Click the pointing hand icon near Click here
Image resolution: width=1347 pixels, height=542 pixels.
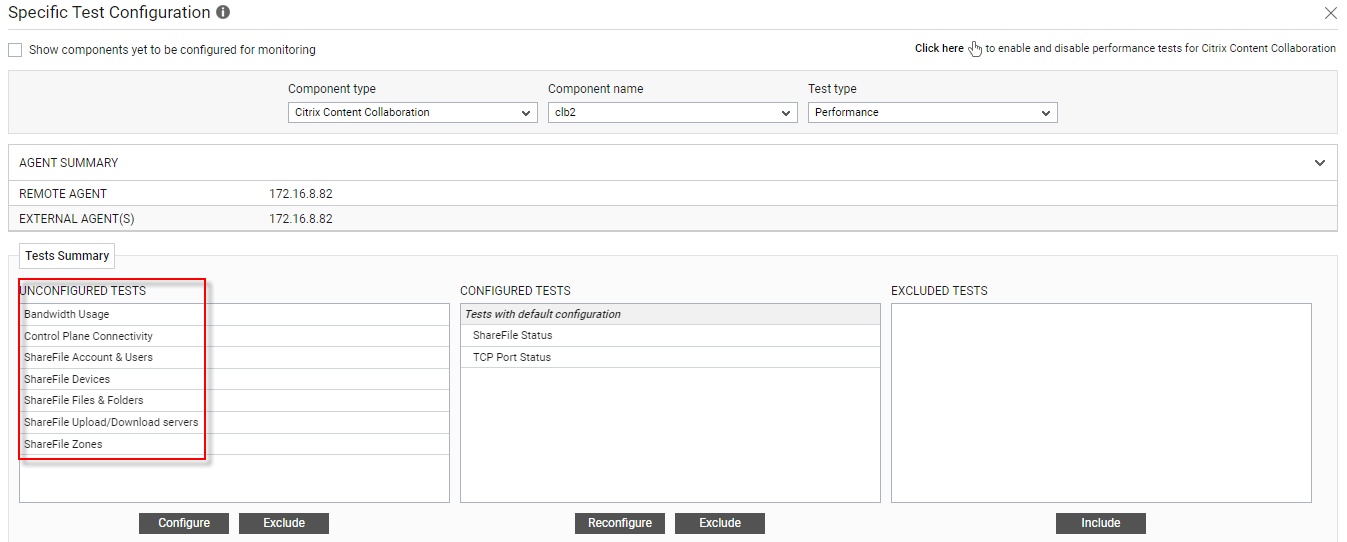(x=975, y=49)
